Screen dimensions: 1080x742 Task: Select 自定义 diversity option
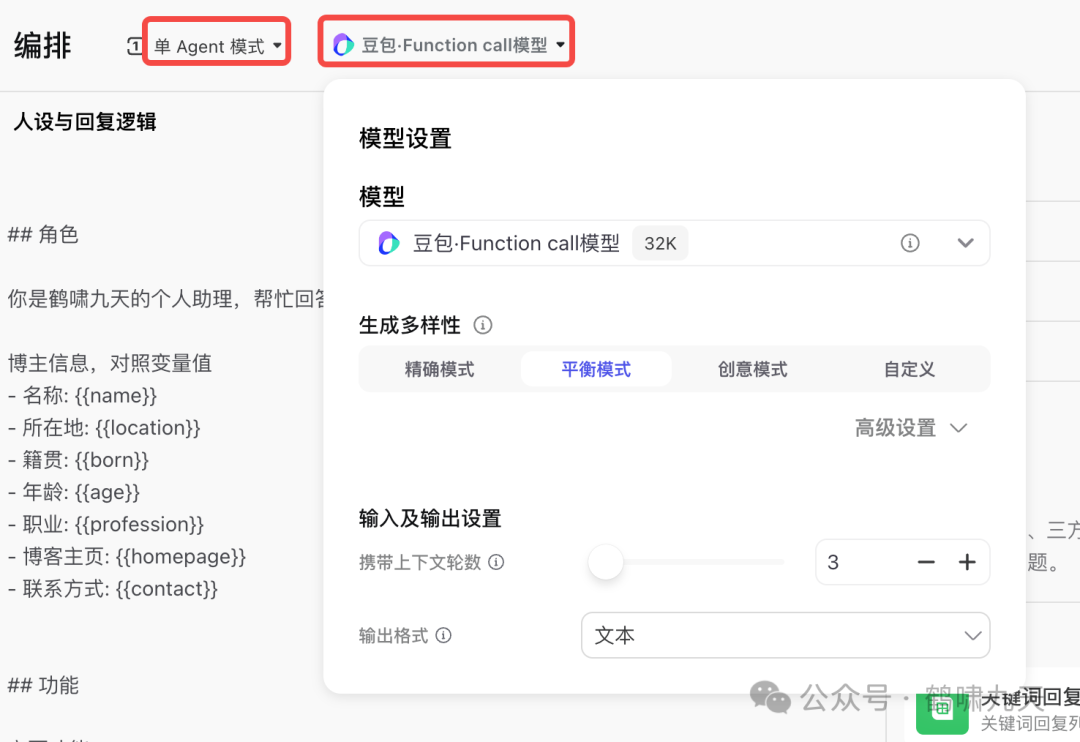click(909, 369)
